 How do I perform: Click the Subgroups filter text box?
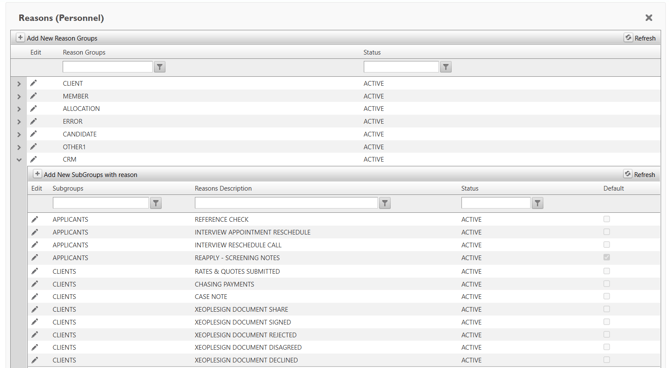click(x=100, y=203)
